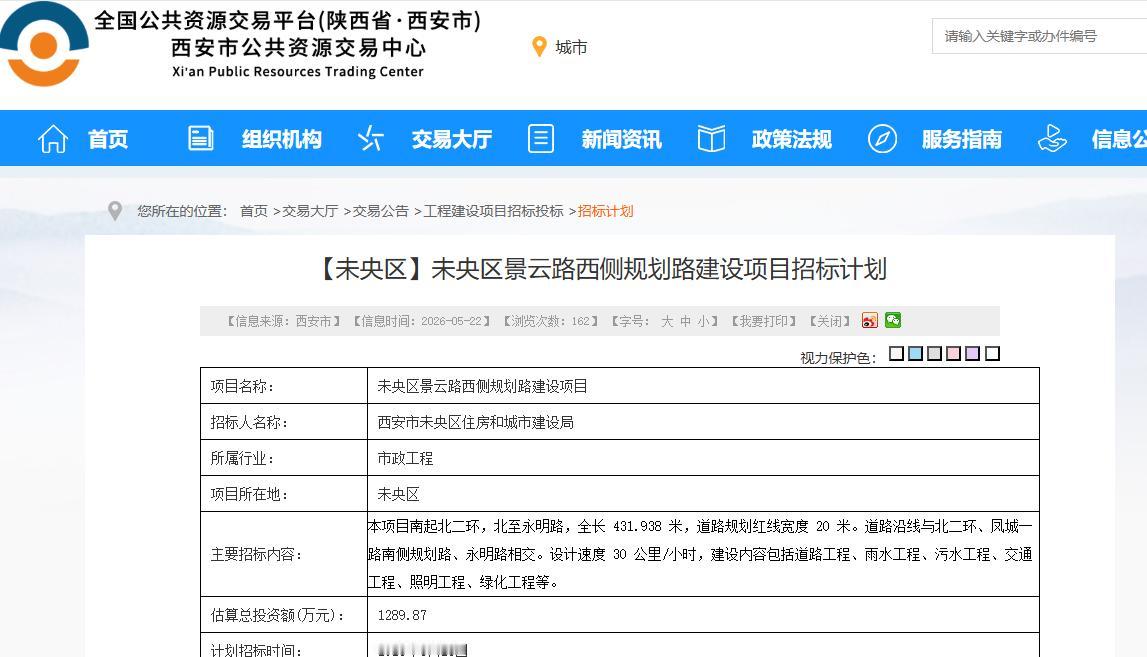Click the 新闻资讯 list icon
This screenshot has height=657, width=1147.
(541, 138)
